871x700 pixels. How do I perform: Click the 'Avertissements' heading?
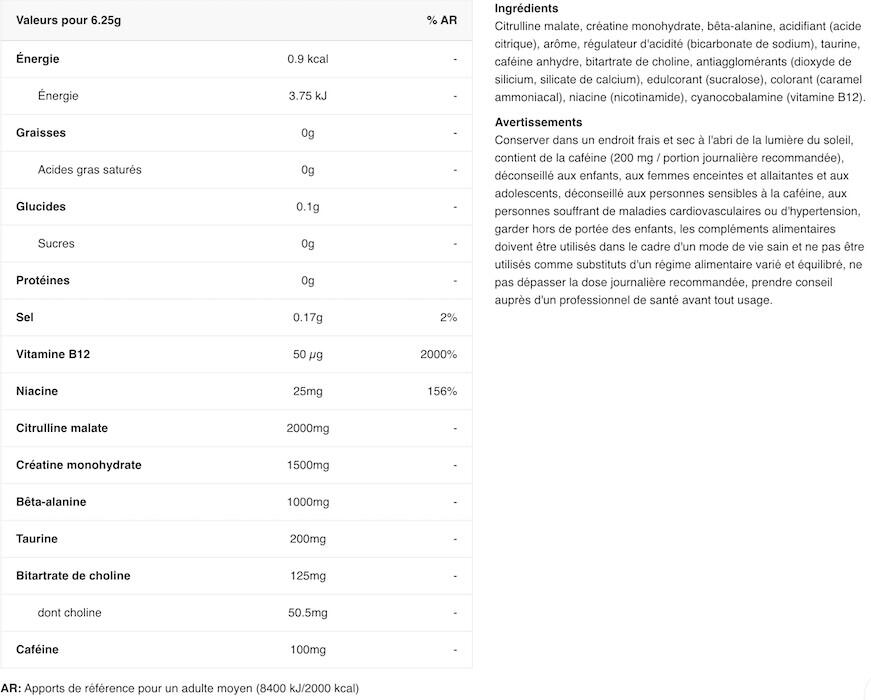538,122
